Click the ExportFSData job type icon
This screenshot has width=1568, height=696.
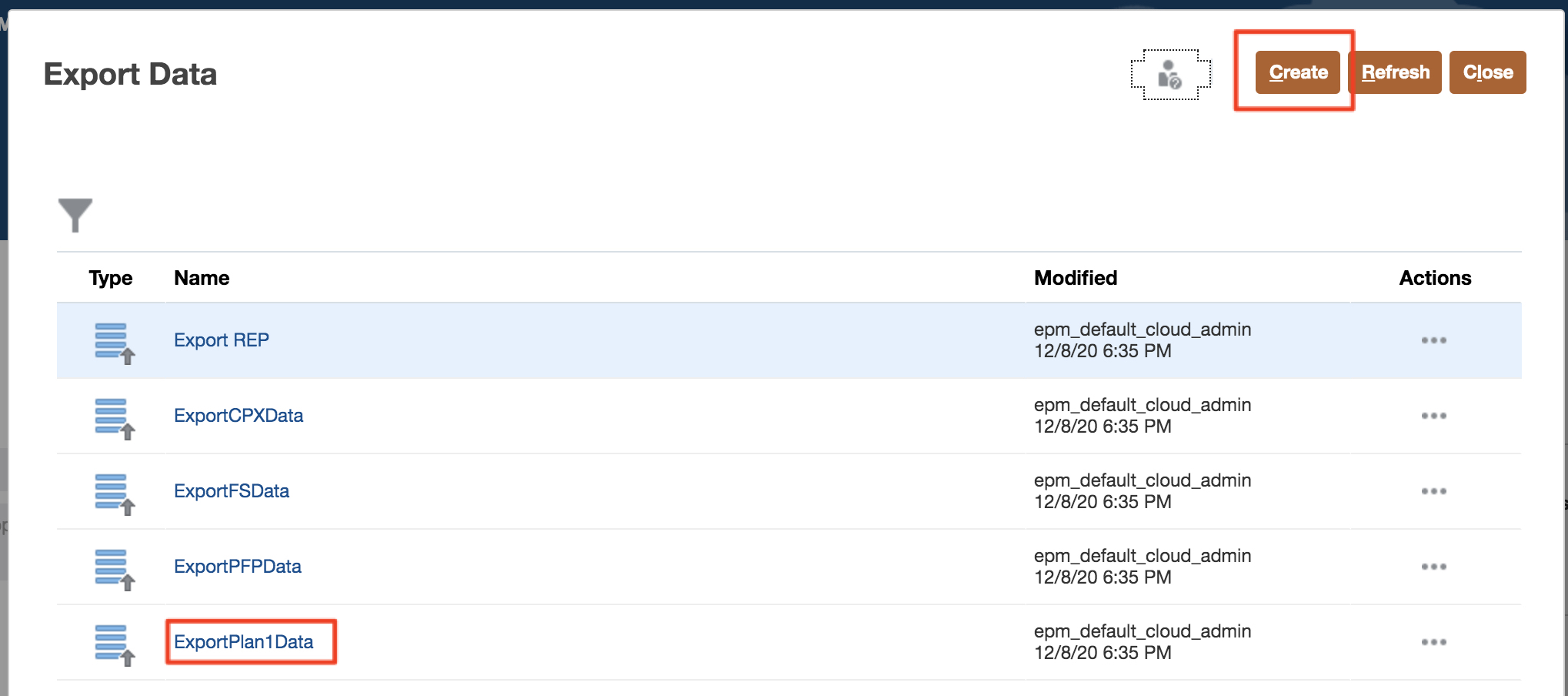(114, 494)
